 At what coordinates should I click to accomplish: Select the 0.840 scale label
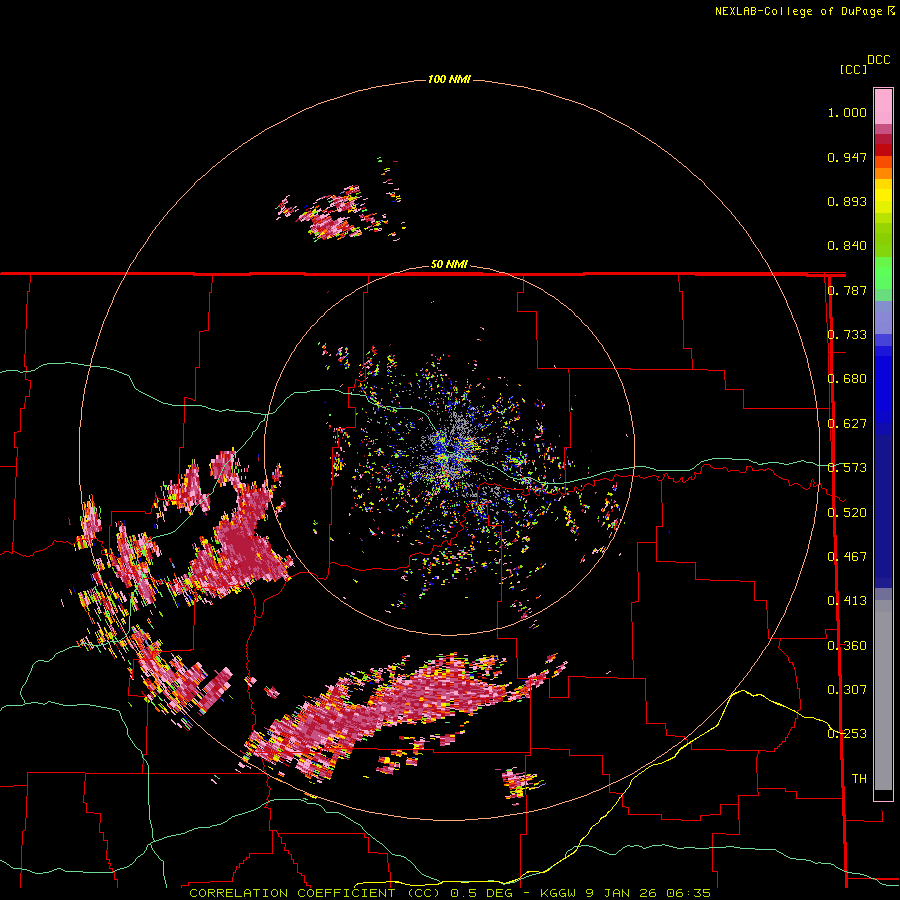coord(847,246)
